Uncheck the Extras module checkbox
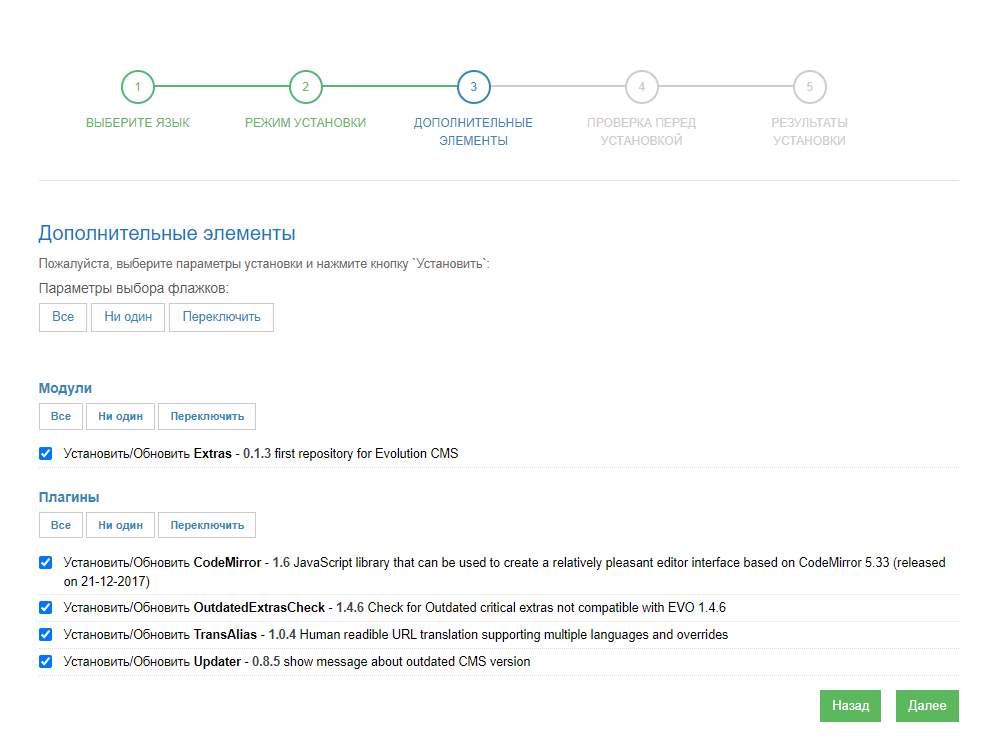Screen dimensions: 996x736 (46, 454)
